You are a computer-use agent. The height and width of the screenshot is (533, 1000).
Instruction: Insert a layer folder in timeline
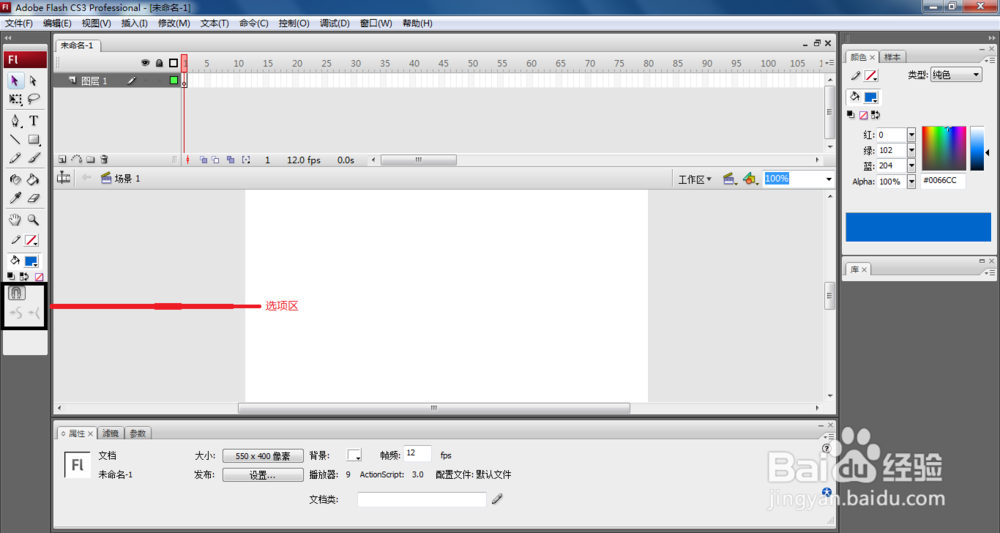(91, 159)
